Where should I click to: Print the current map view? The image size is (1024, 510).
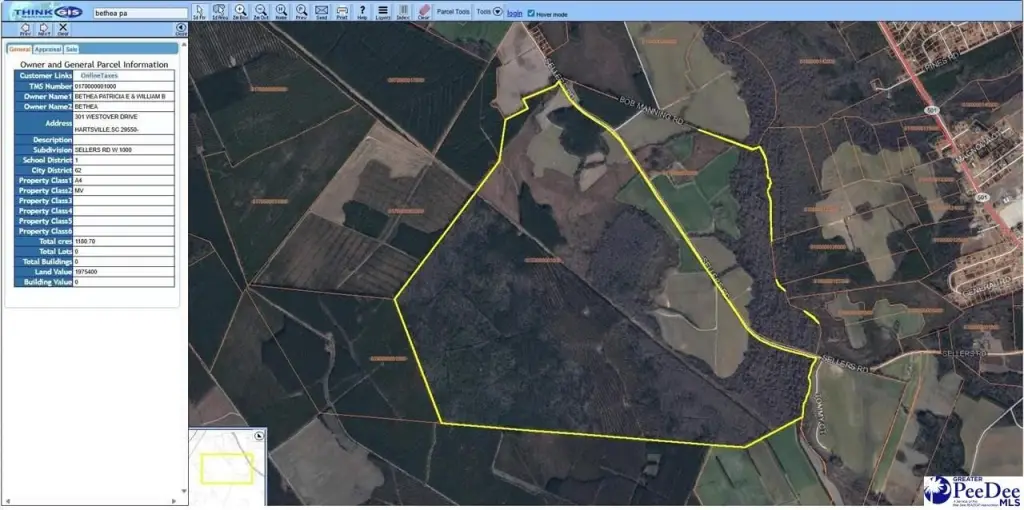(342, 12)
